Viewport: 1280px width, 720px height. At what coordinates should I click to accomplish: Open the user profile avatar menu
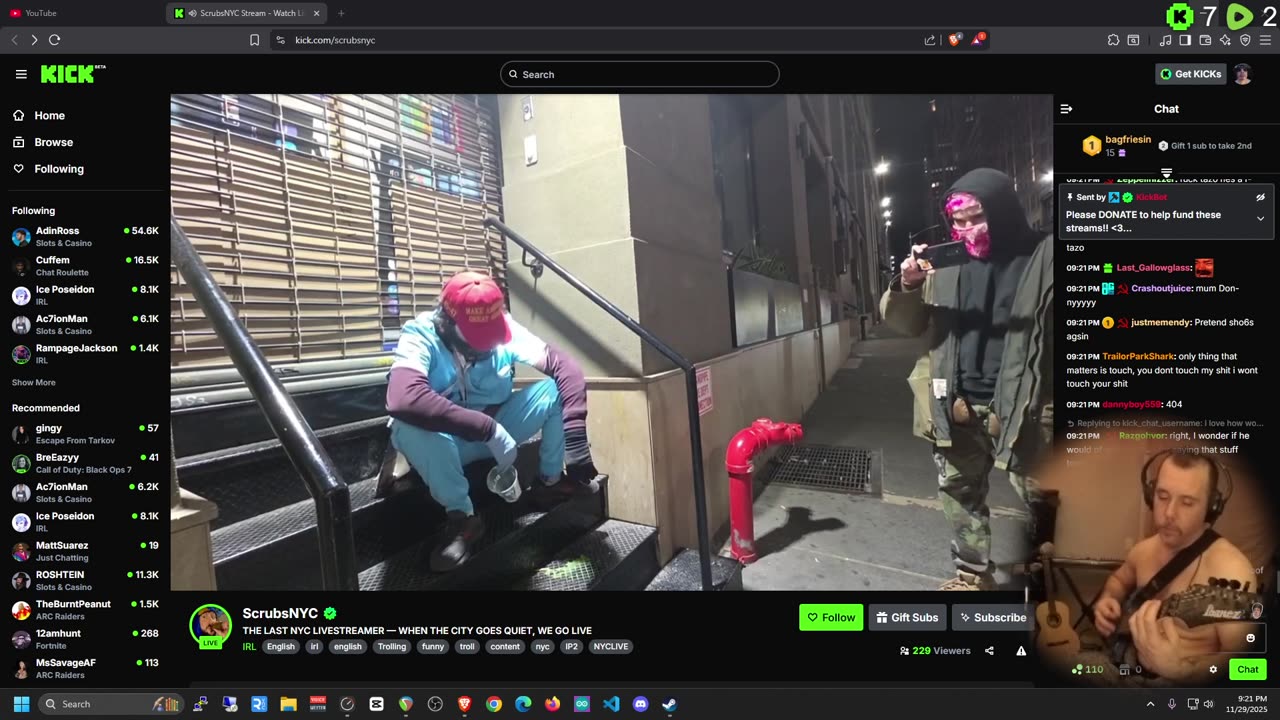[x=1242, y=74]
